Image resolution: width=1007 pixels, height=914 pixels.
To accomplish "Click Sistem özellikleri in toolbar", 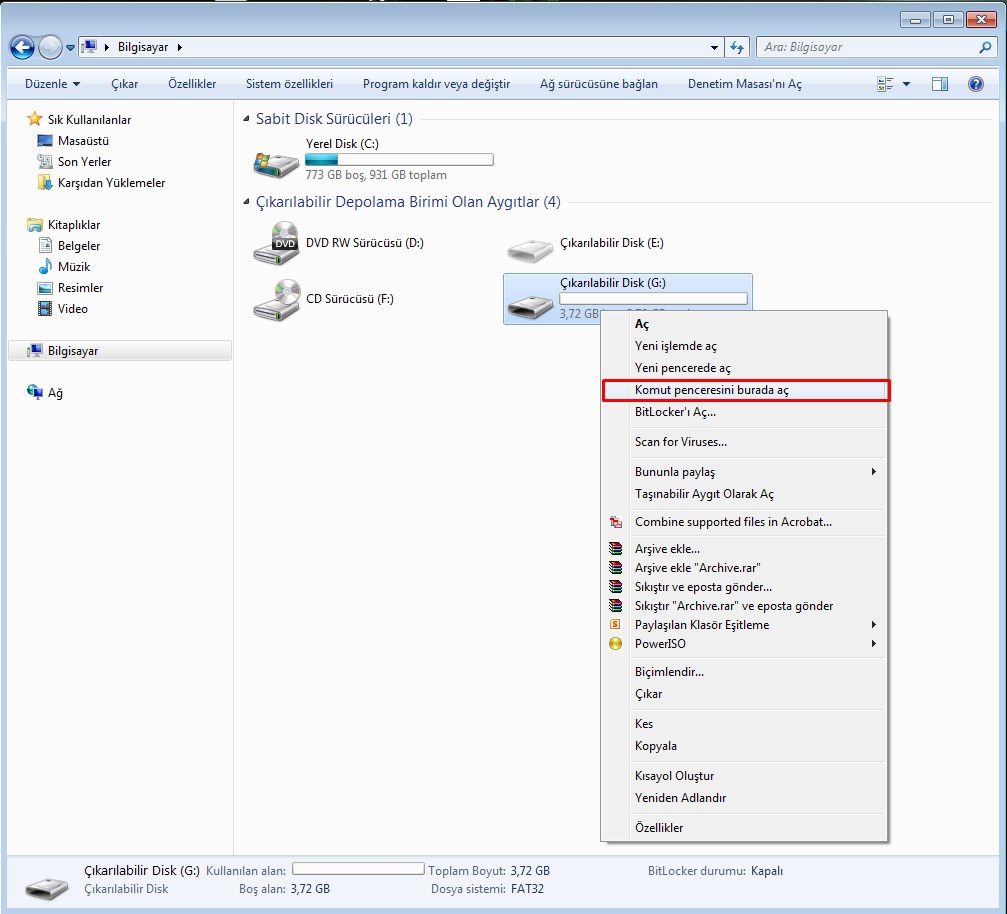I will [x=289, y=84].
